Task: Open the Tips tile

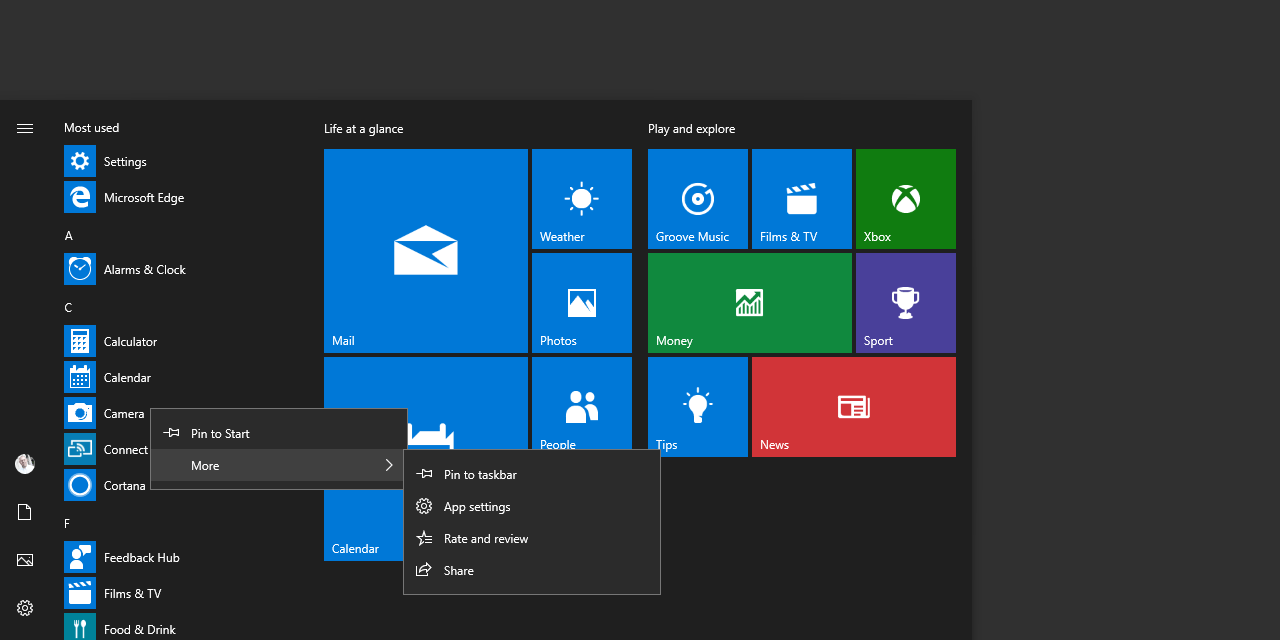Action: [697, 407]
